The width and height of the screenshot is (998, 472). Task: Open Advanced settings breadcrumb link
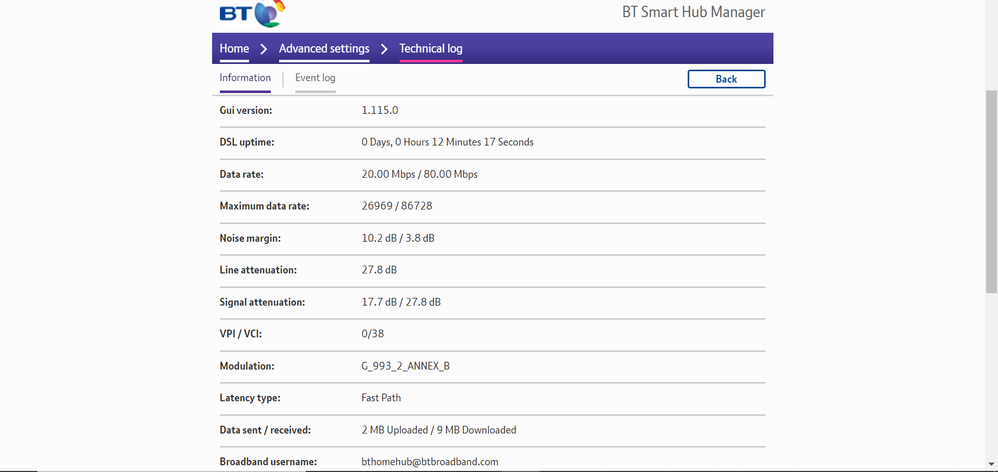tap(324, 49)
